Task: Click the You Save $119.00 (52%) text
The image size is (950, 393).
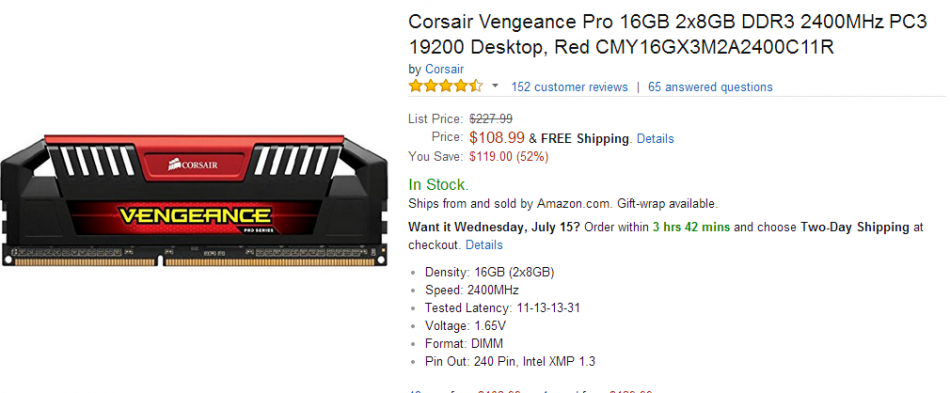Action: pos(479,157)
